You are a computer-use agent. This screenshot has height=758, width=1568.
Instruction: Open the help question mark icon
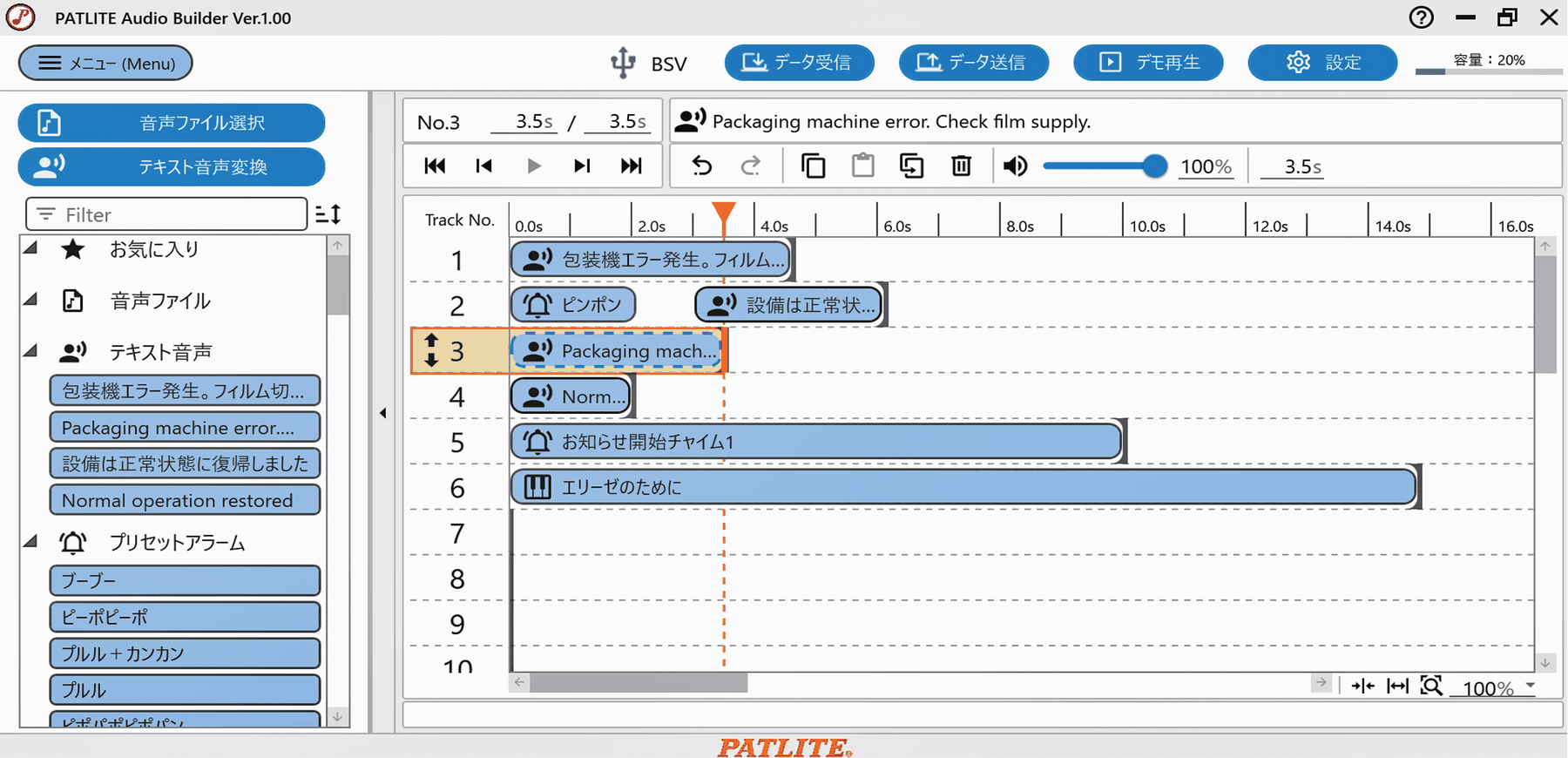(x=1422, y=17)
